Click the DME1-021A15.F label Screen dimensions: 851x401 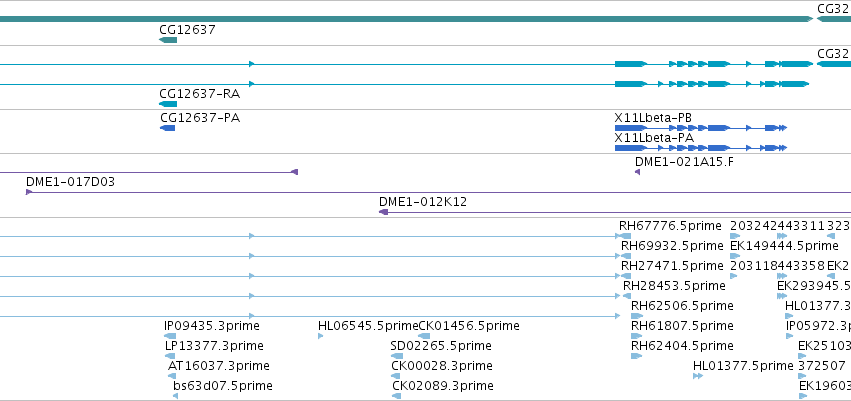pyautogui.click(x=684, y=161)
